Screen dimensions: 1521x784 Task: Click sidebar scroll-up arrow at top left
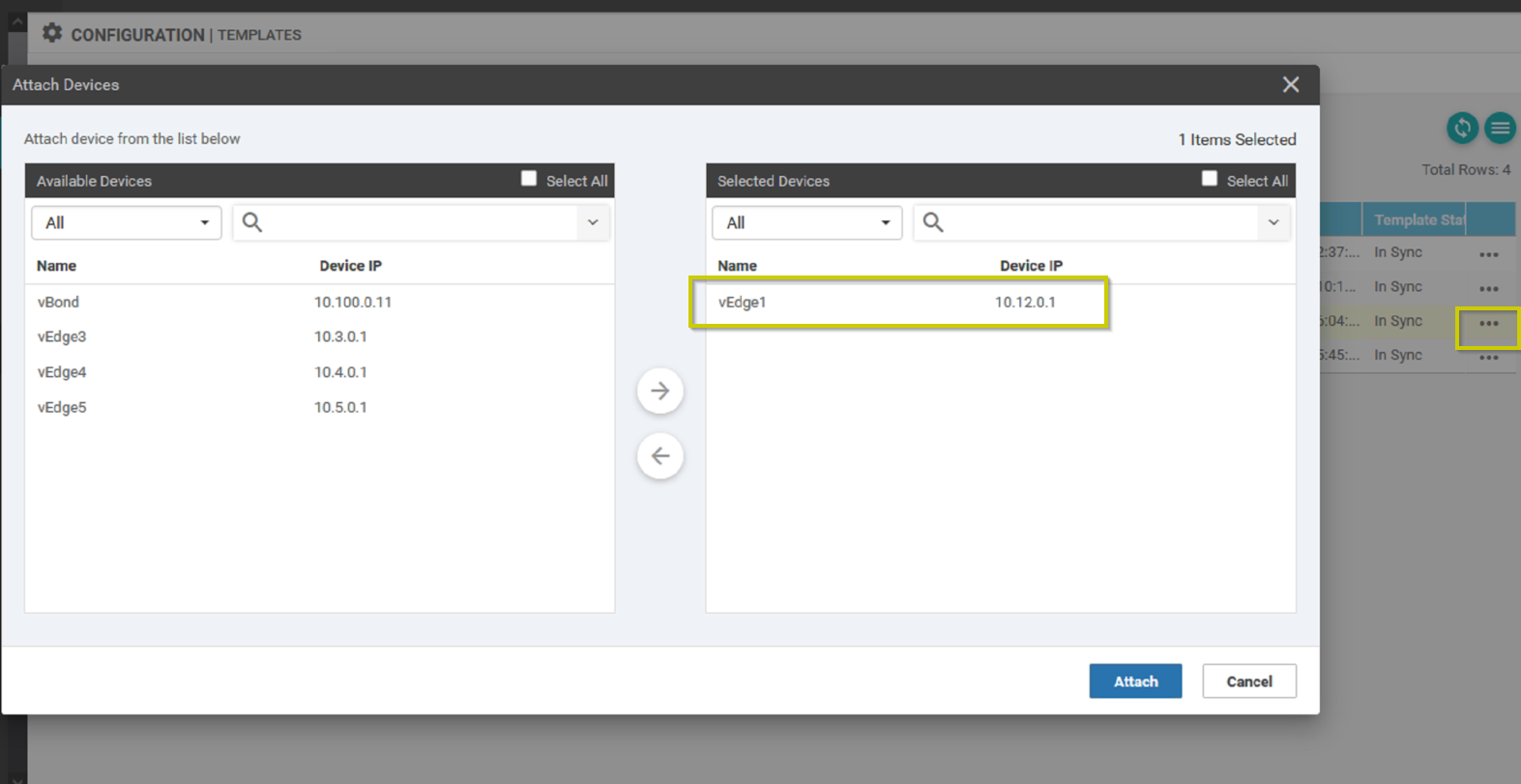(x=16, y=20)
